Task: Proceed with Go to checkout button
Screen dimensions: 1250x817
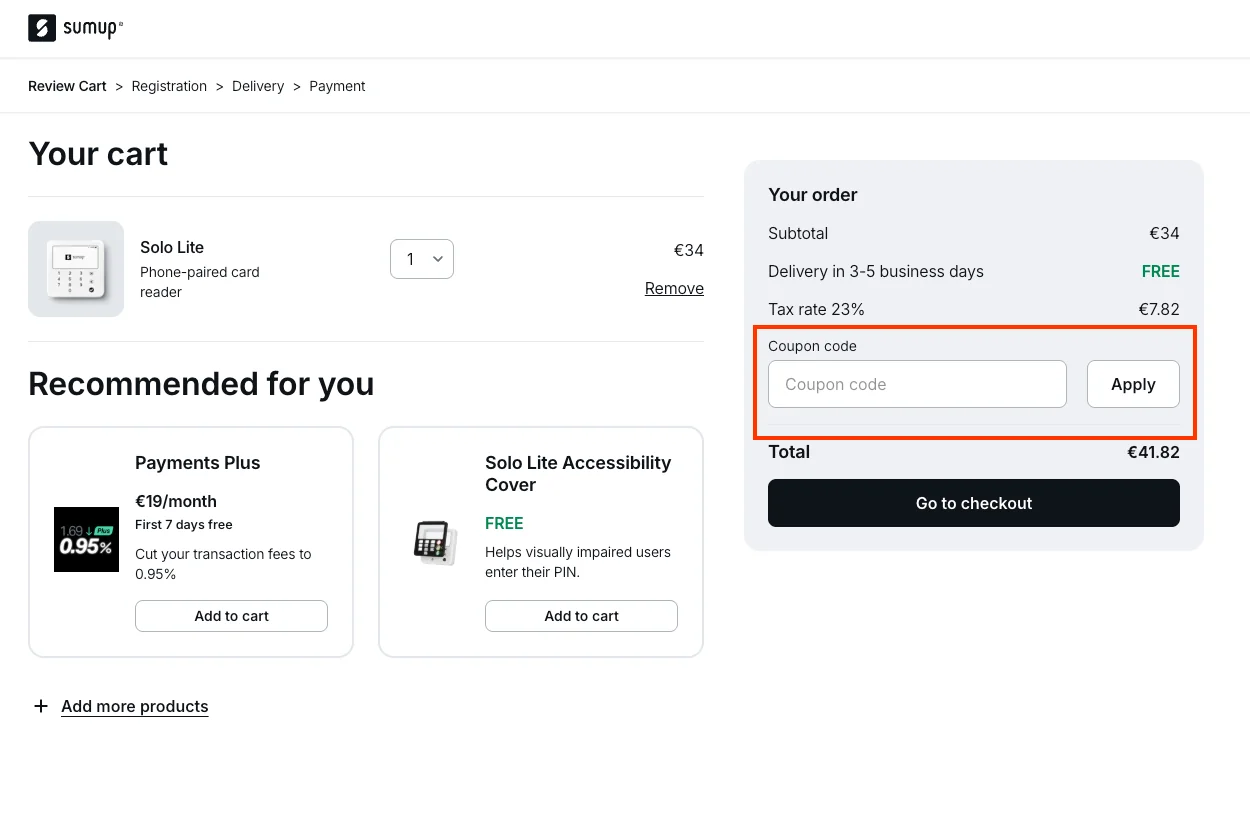Action: 973,503
